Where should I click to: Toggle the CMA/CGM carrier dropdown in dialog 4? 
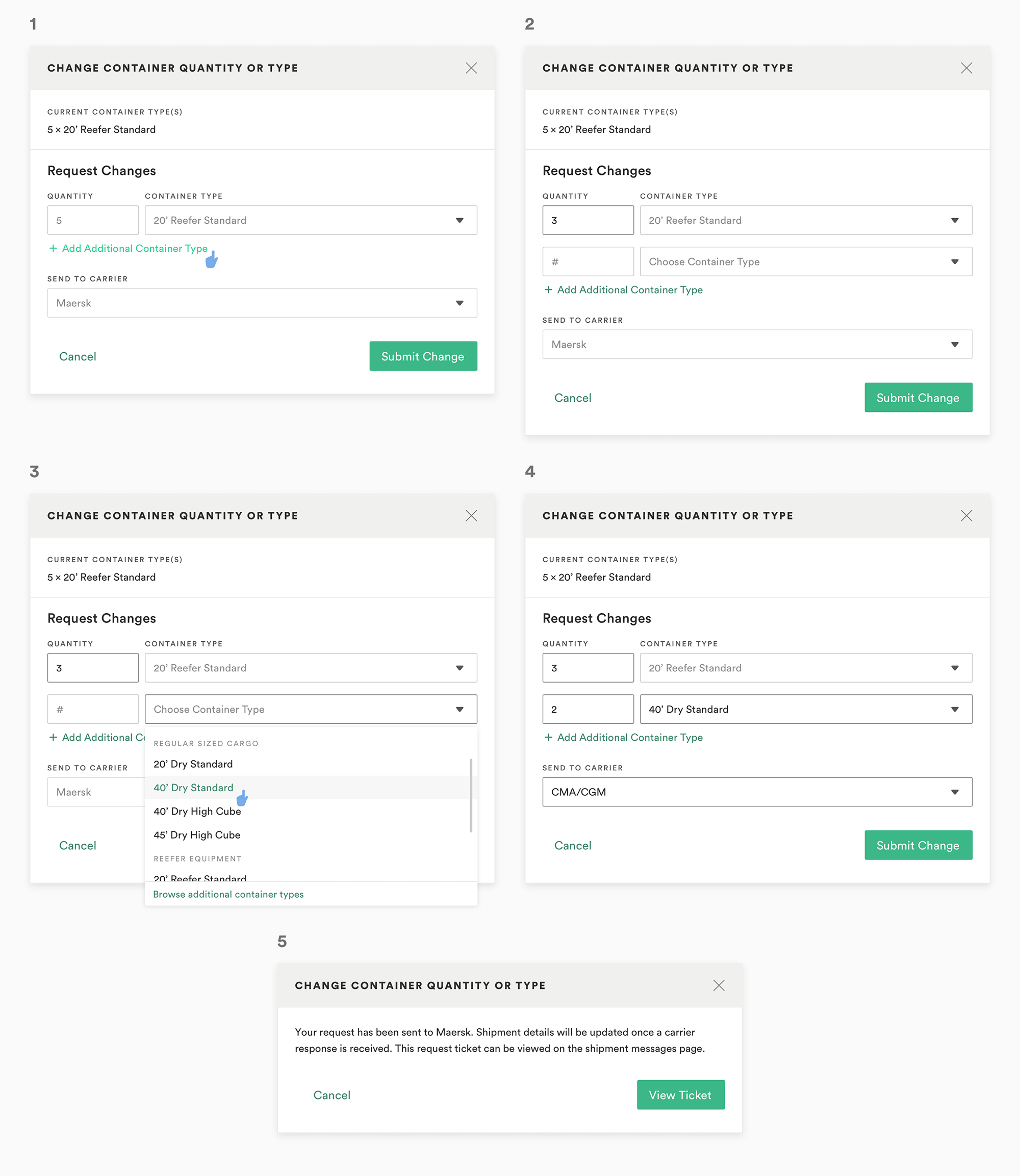pyautogui.click(x=756, y=791)
